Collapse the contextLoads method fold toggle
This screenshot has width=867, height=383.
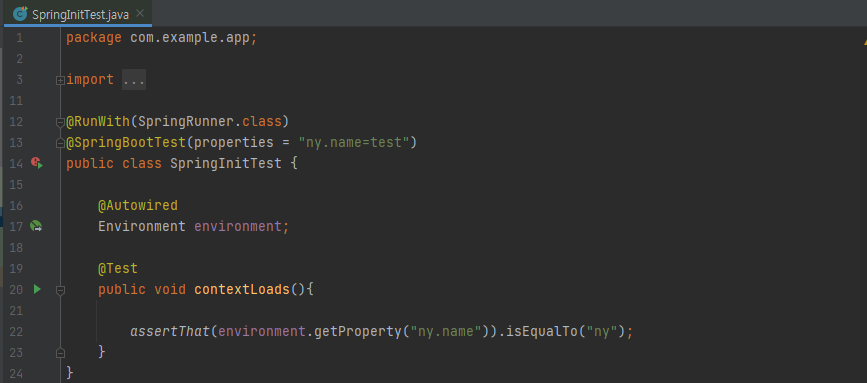60,290
